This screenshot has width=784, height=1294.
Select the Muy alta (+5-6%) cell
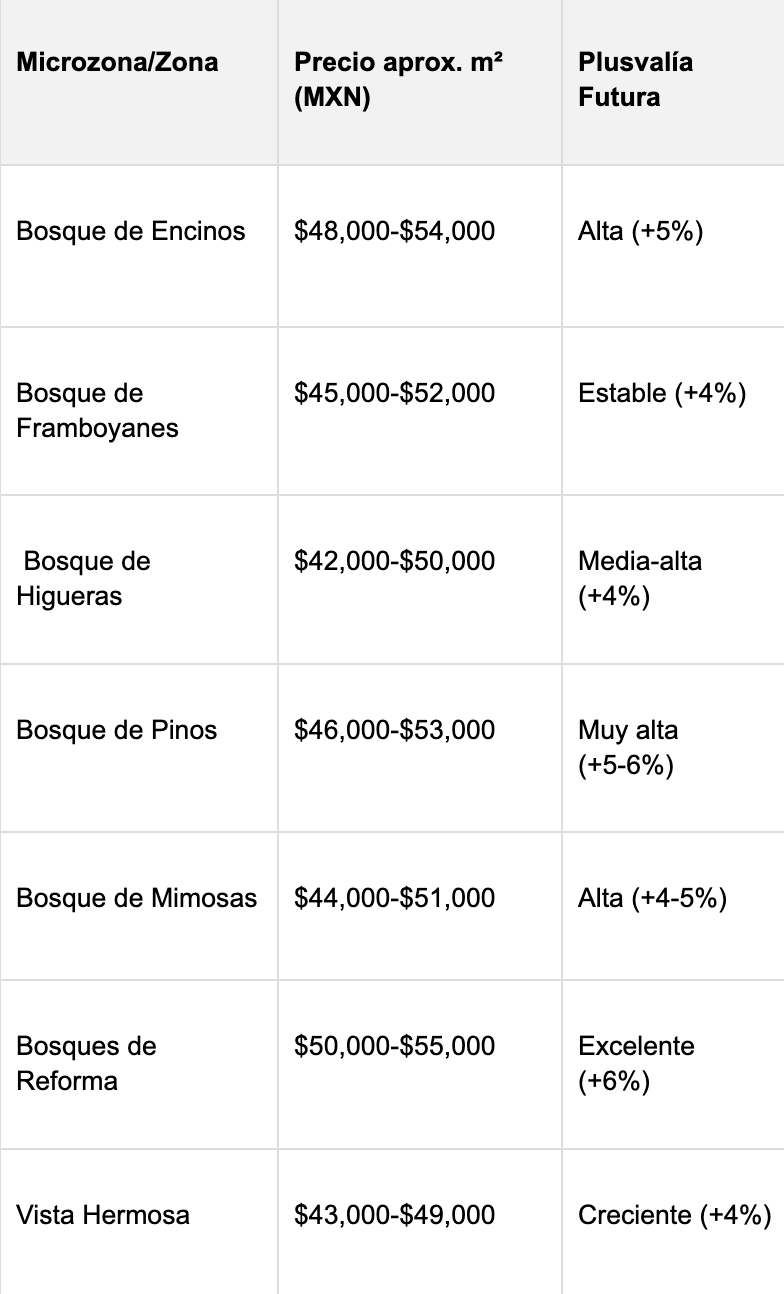coord(628,747)
